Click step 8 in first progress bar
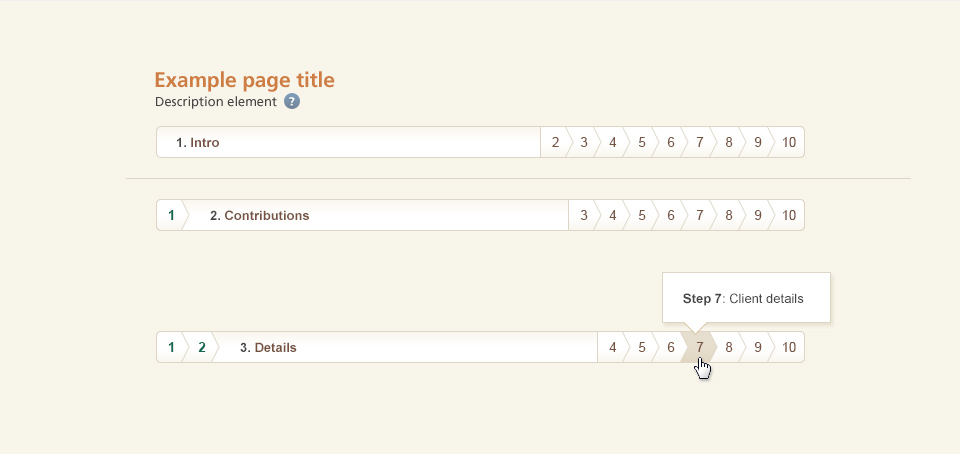The width and height of the screenshot is (960, 454). (729, 142)
